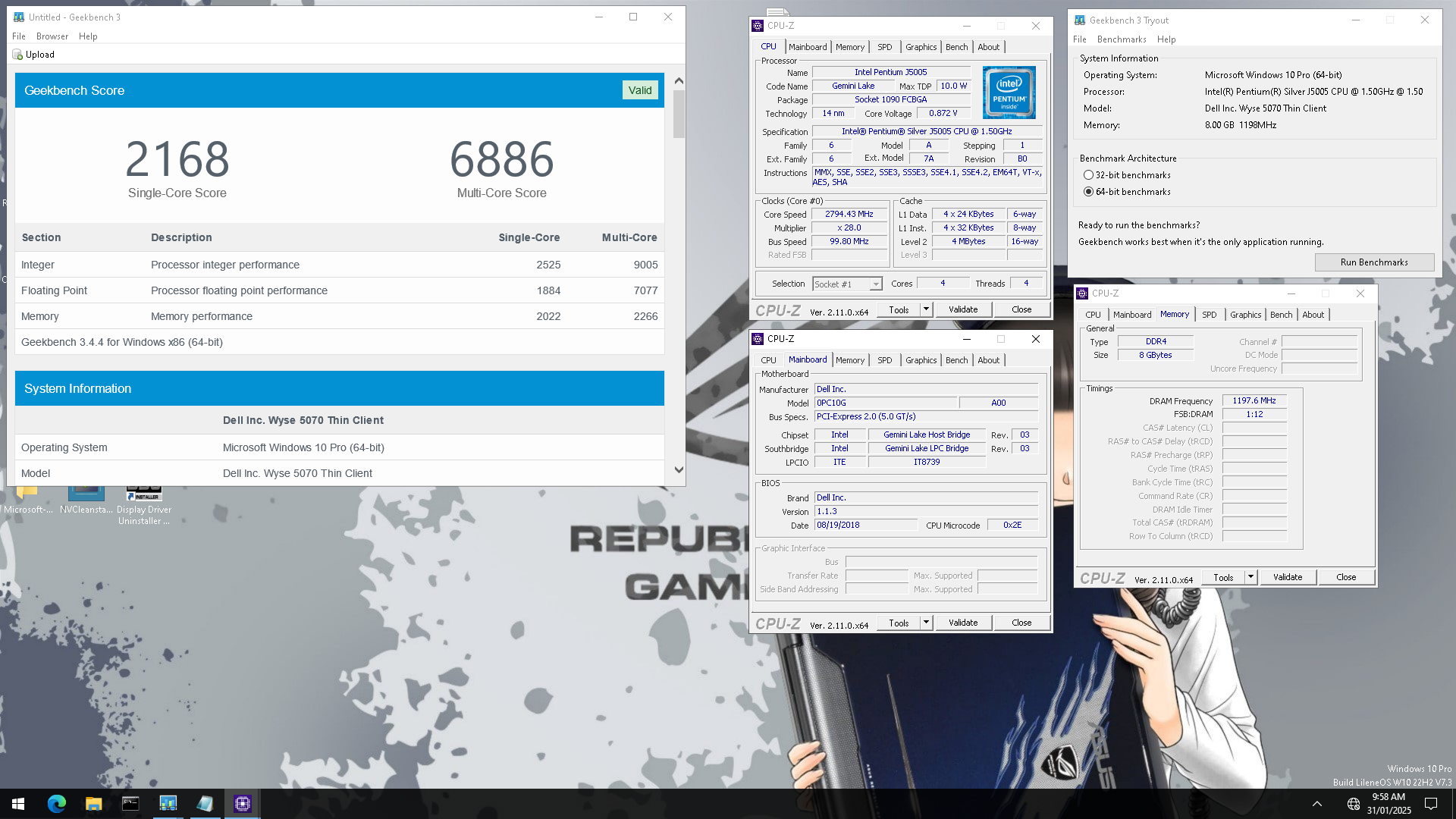Click Validate in top CPU-Z window
1456x819 pixels.
(x=963, y=309)
